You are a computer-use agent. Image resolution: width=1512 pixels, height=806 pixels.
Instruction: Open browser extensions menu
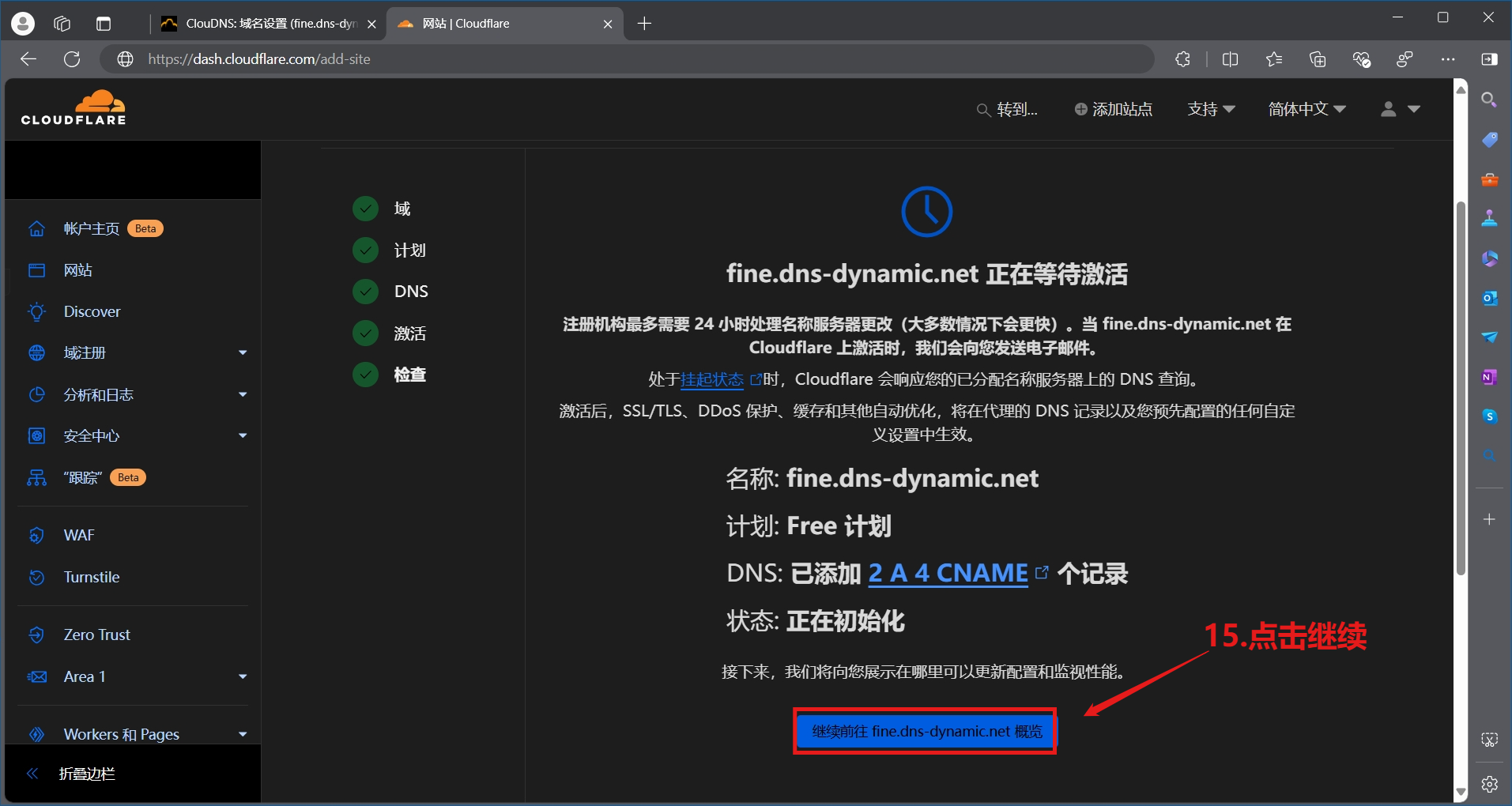pyautogui.click(x=1183, y=59)
